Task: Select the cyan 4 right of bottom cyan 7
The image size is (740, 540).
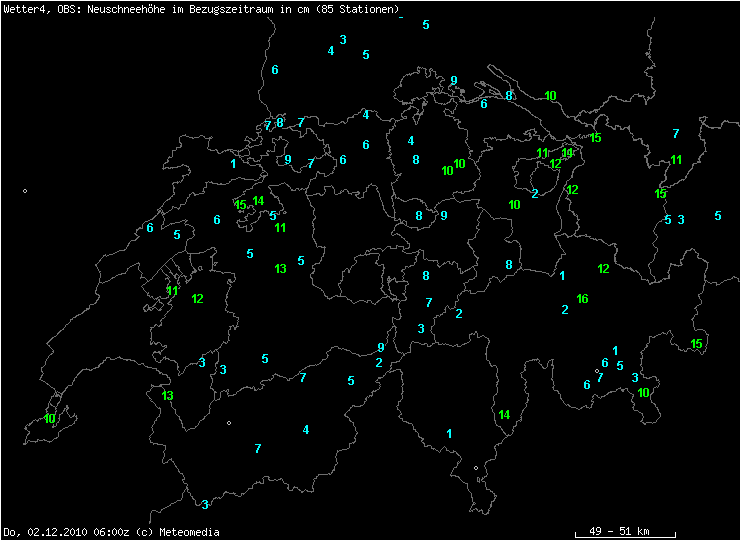Action: [x=306, y=430]
